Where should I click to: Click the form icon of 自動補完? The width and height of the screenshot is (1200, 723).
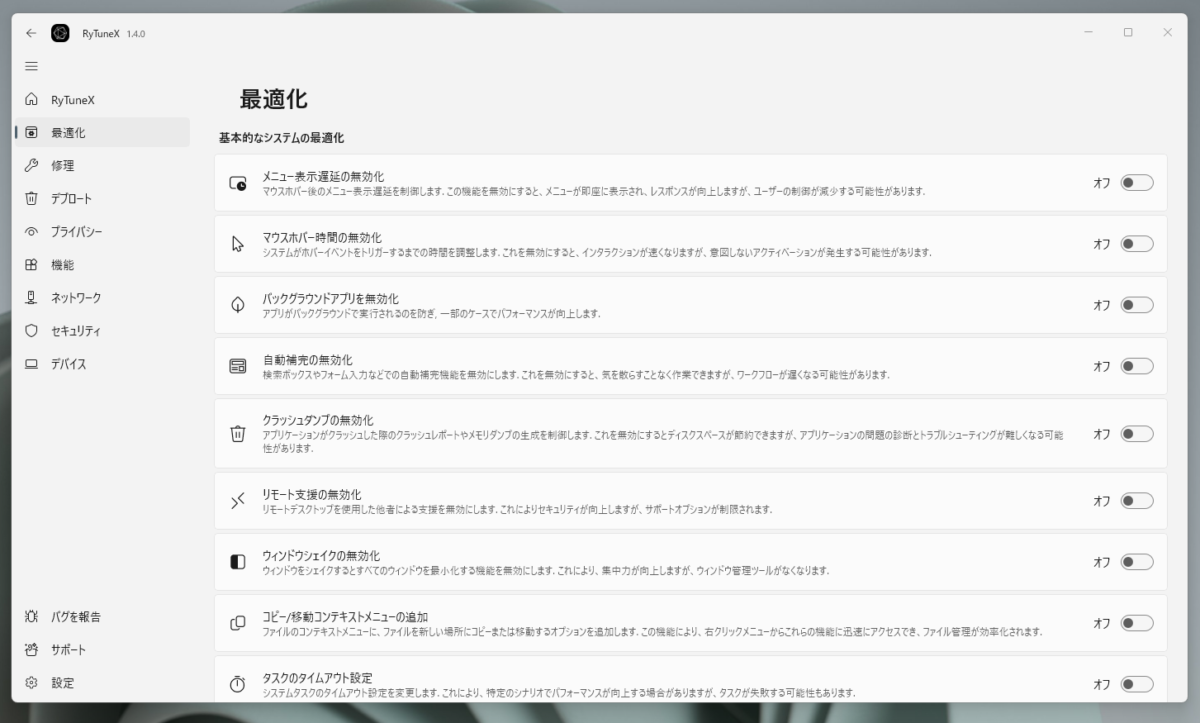[238, 366]
